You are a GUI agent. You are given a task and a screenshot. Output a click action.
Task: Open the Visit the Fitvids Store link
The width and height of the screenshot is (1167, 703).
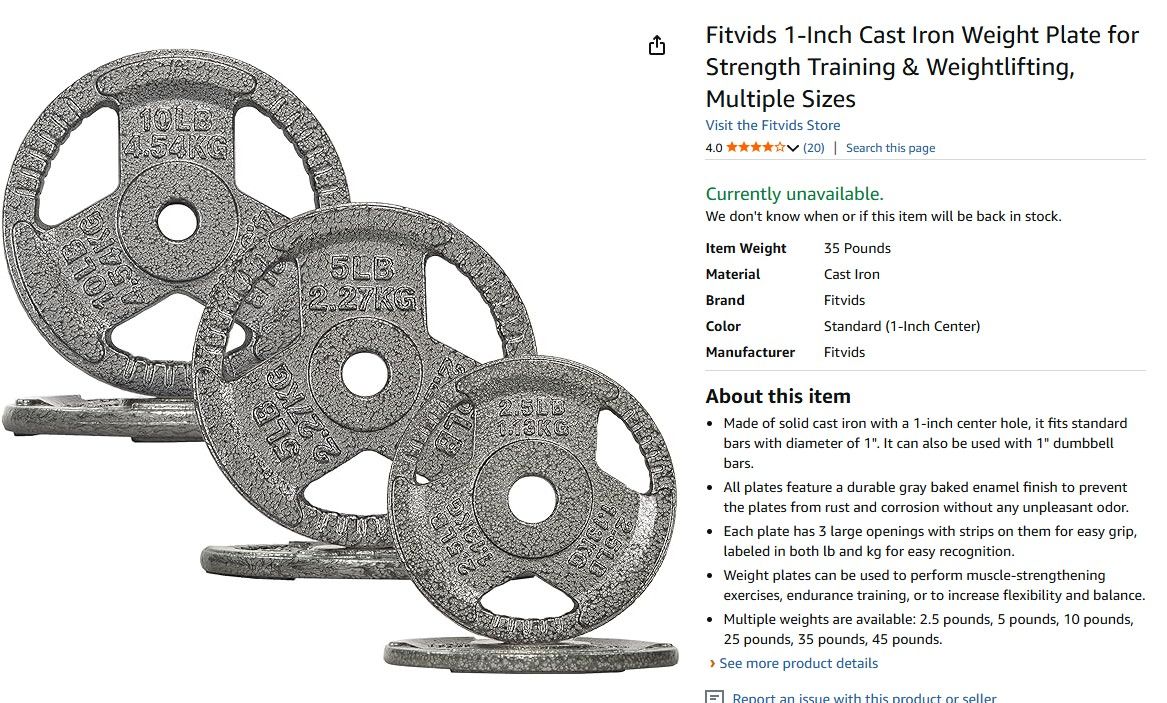point(772,125)
